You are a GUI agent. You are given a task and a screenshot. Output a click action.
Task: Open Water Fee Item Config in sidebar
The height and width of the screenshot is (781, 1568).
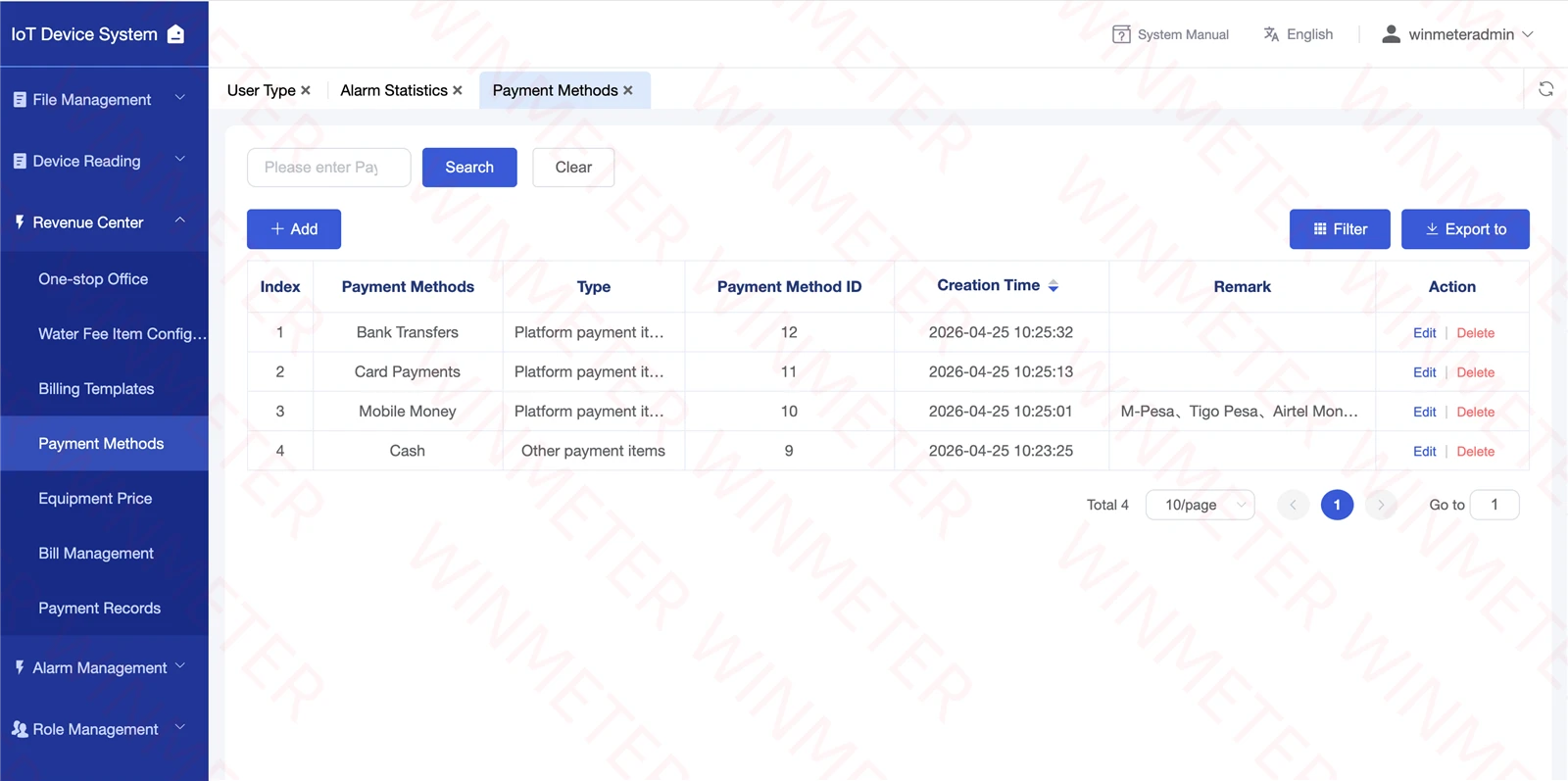point(104,334)
